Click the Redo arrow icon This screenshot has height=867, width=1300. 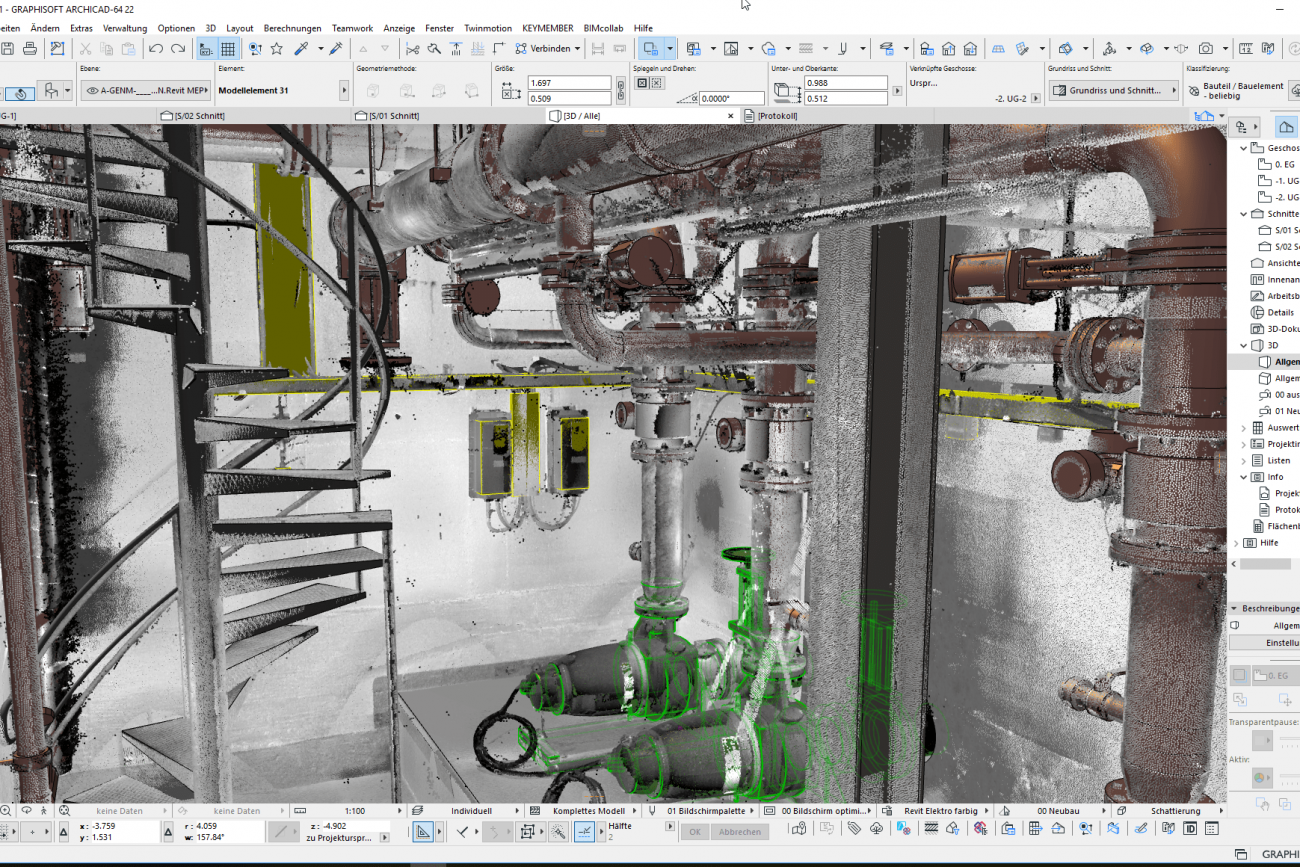point(178,48)
